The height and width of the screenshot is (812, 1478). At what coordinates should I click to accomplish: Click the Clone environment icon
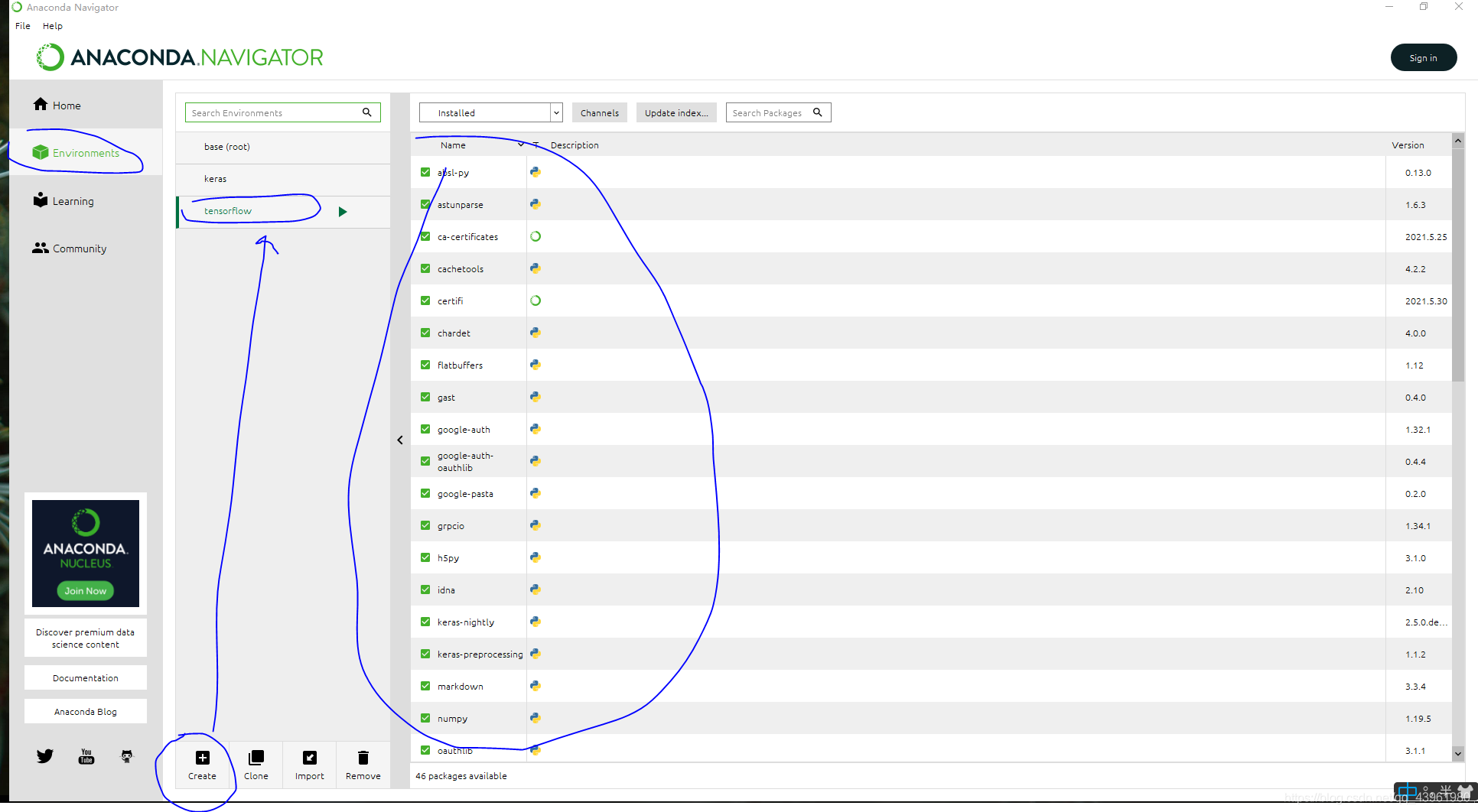[x=256, y=758]
